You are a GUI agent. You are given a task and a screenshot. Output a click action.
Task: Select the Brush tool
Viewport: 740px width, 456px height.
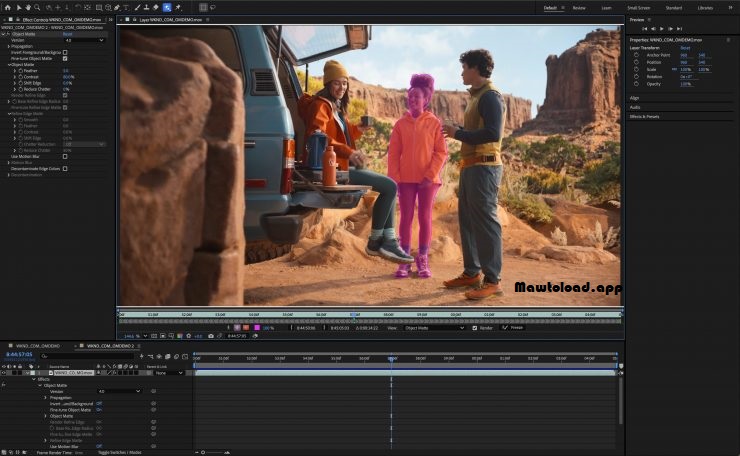(137, 8)
